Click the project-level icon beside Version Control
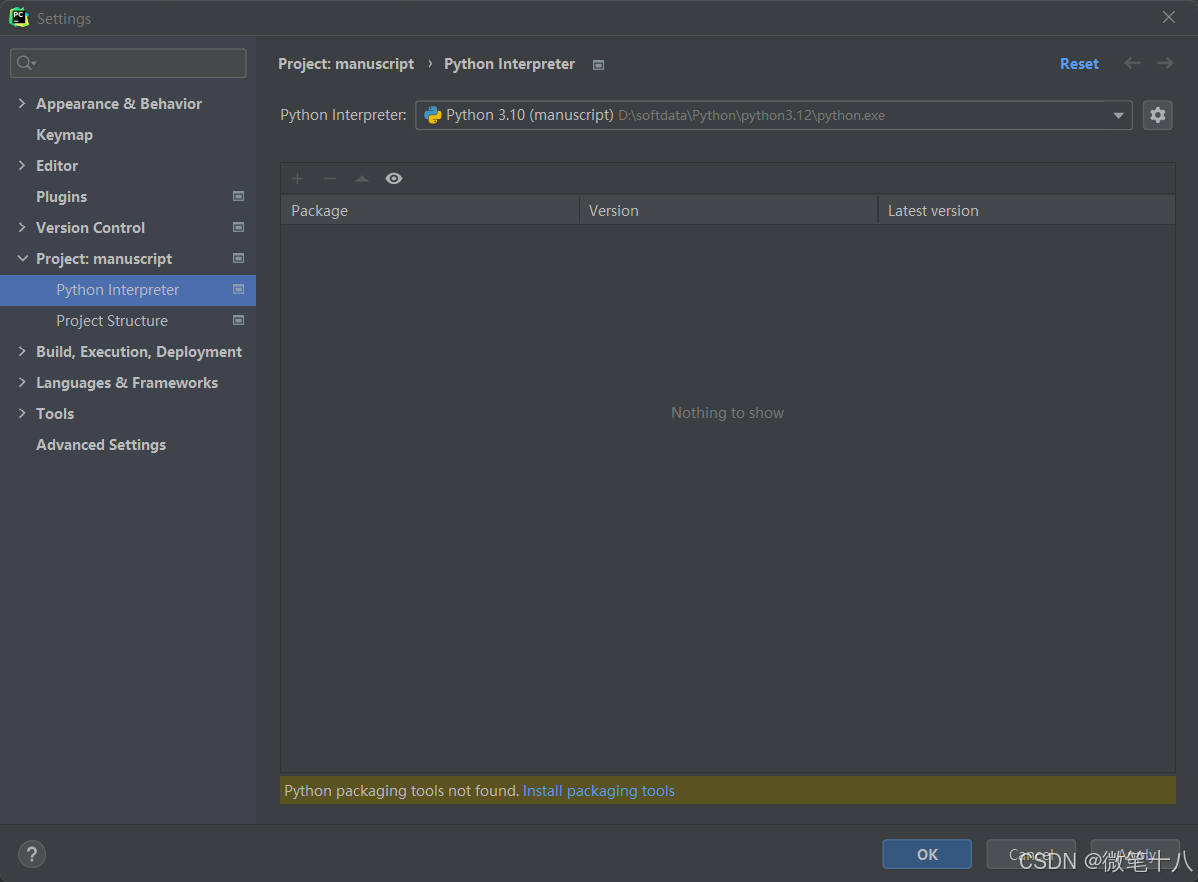Viewport: 1198px width, 882px height. [238, 228]
